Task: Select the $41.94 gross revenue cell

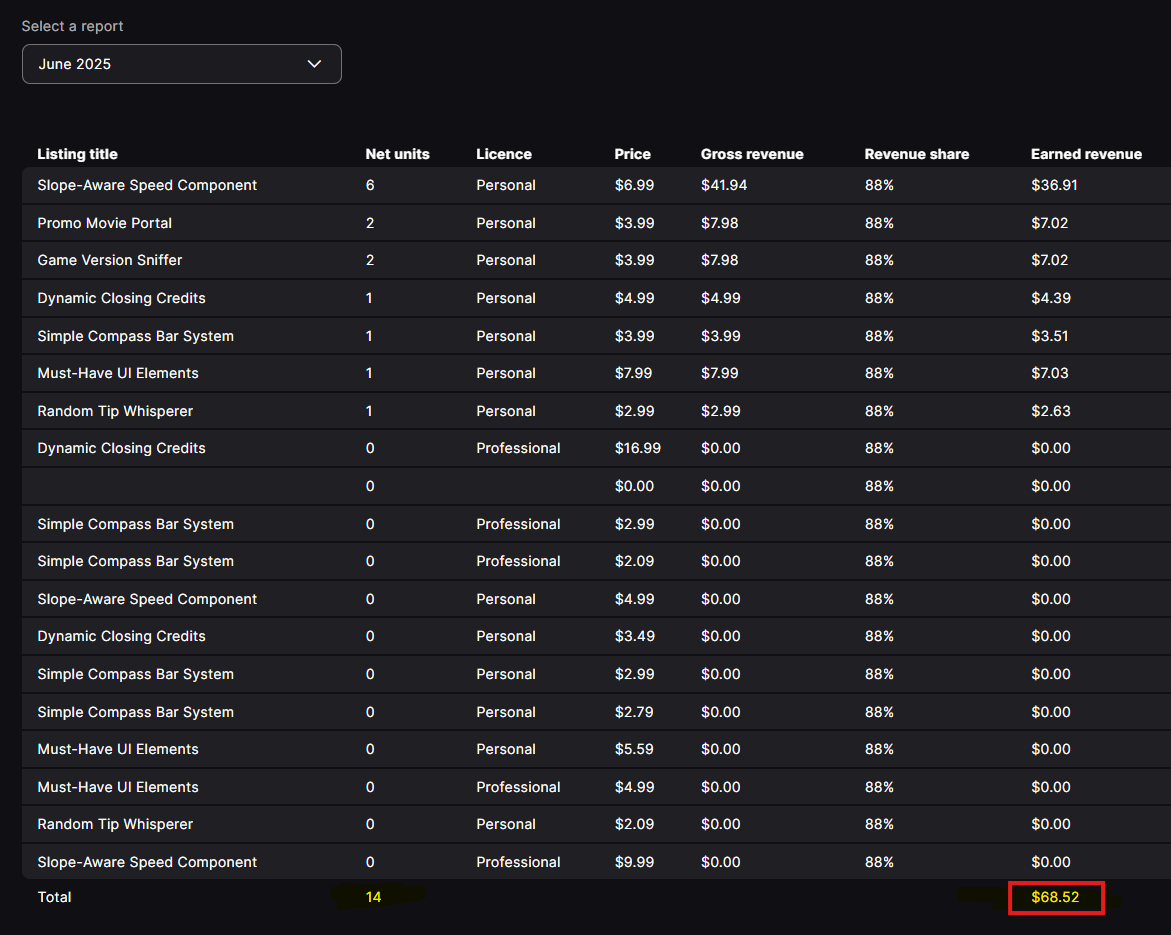Action: pyautogui.click(x=723, y=185)
